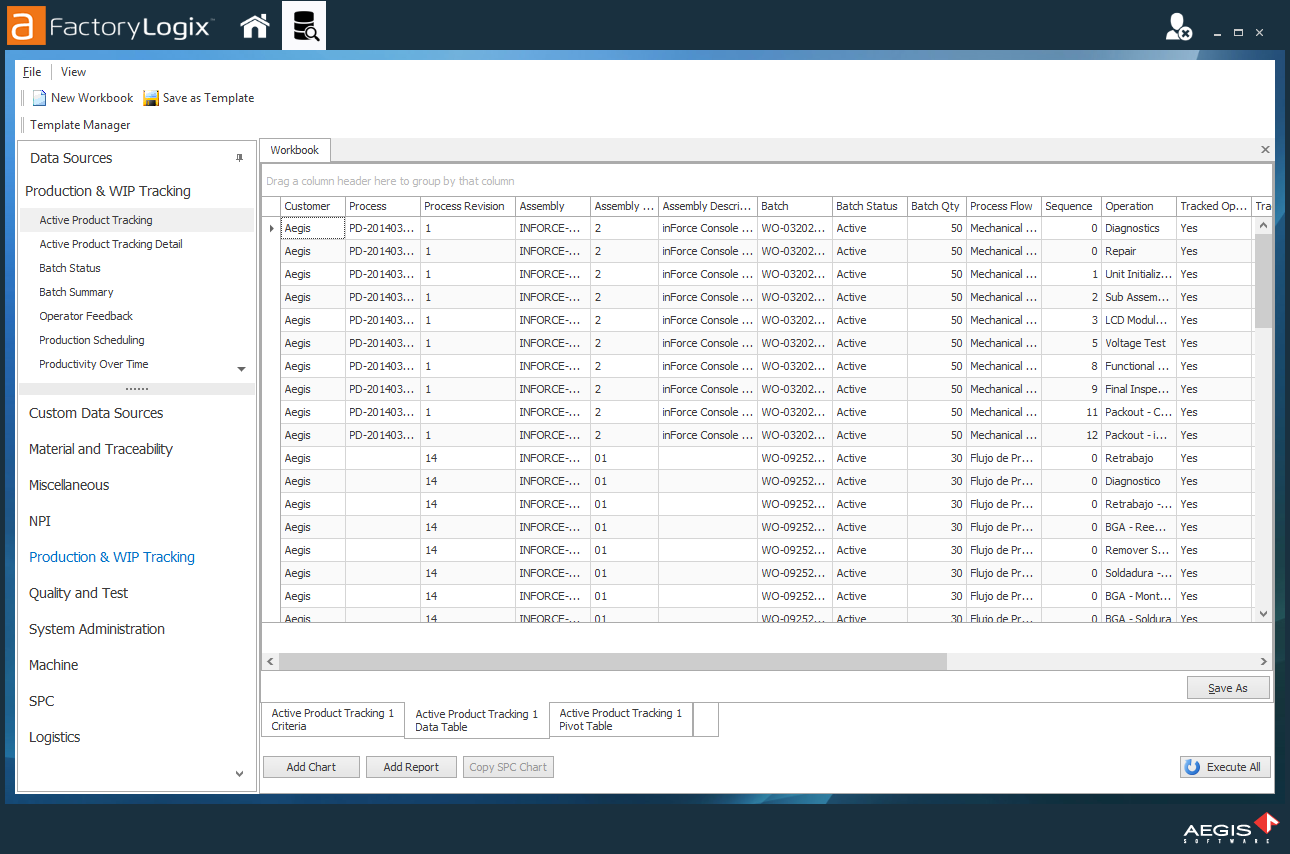Click the user account icon at top right

tap(1177, 26)
